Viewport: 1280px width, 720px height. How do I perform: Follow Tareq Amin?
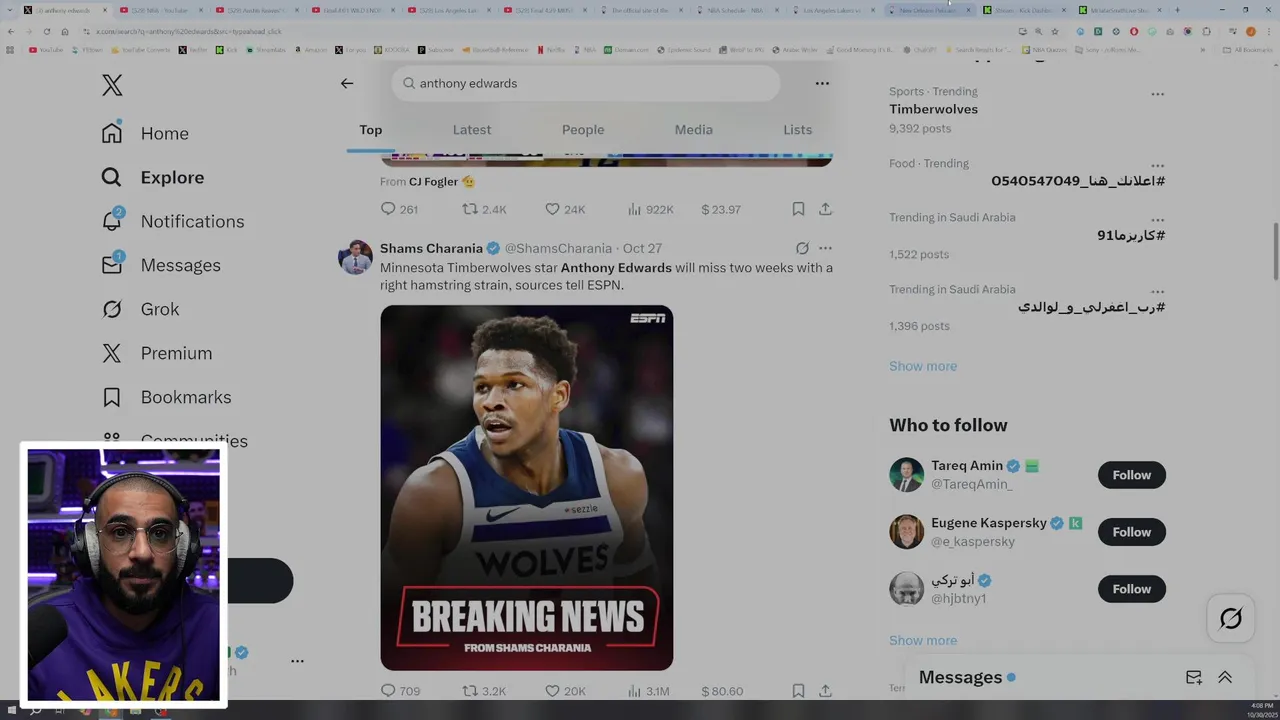pyautogui.click(x=1132, y=475)
